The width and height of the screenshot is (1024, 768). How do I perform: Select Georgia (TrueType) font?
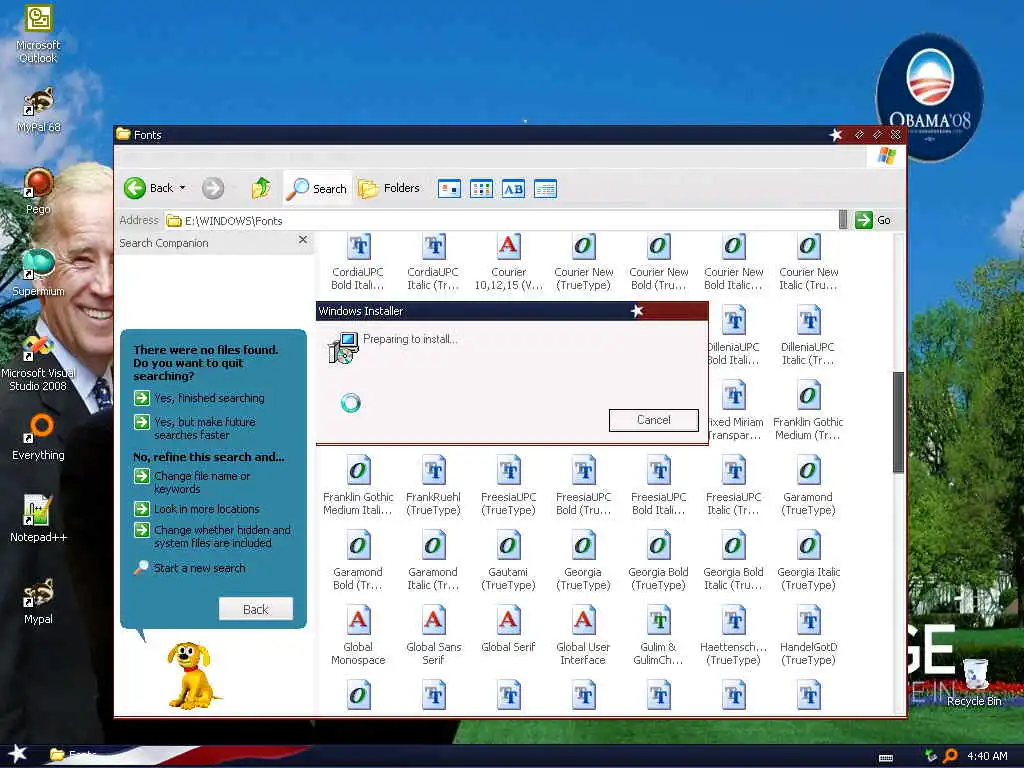583,562
